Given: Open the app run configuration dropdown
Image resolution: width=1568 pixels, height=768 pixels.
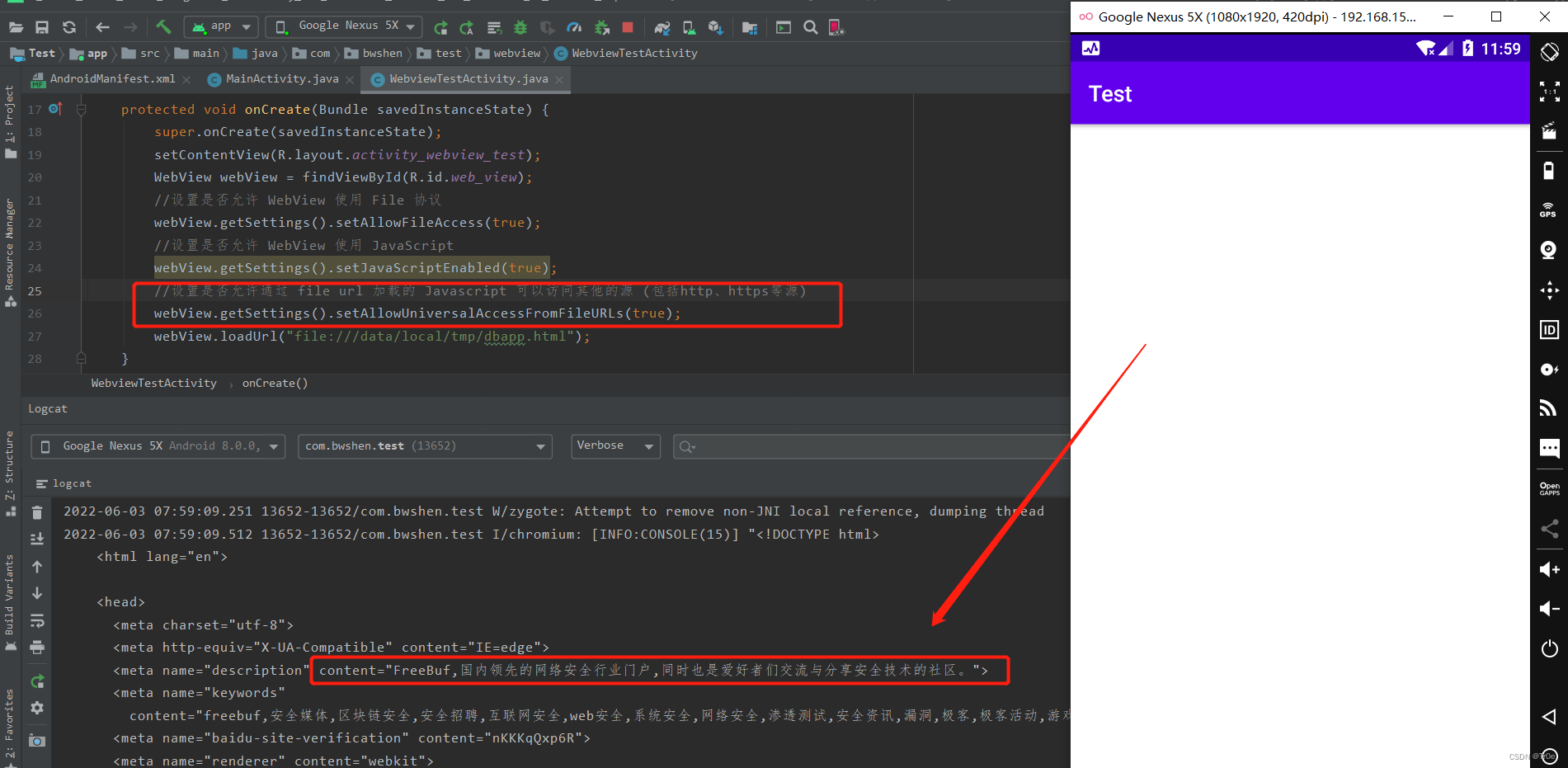Looking at the screenshot, I should point(221,26).
